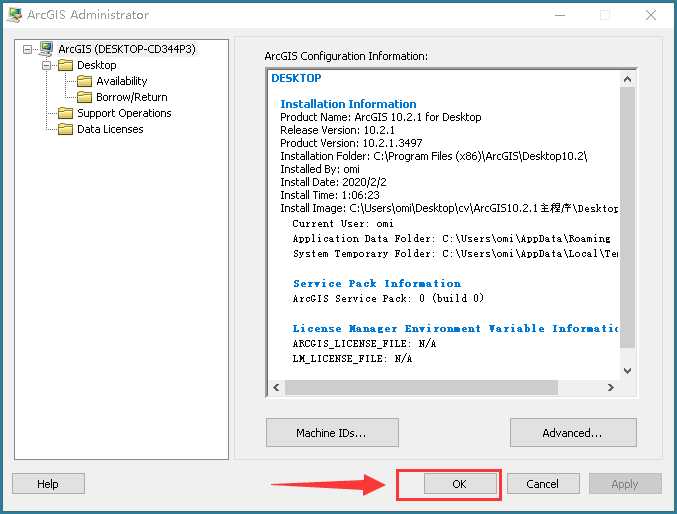
Task: Select the Desktop tree item
Action: 97,65
